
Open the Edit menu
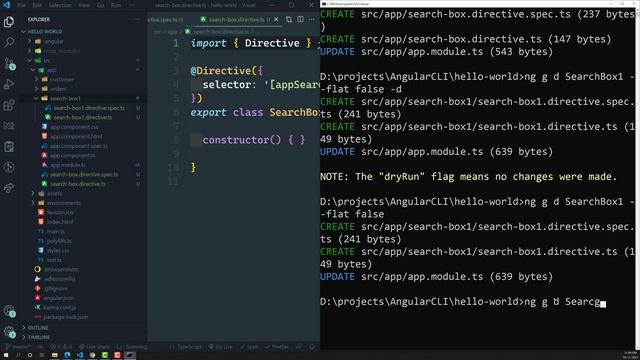[x=37, y=5]
